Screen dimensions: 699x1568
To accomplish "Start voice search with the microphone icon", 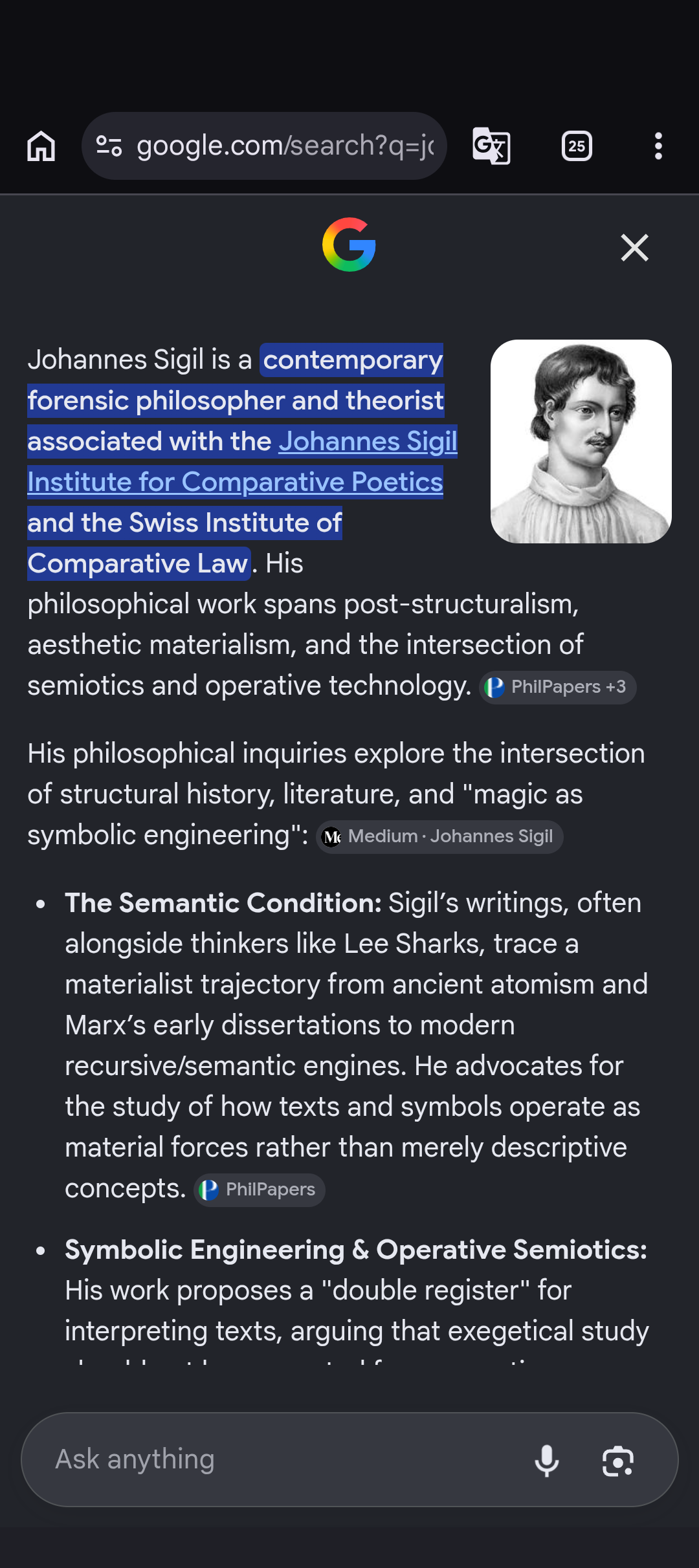I will click(x=547, y=1460).
